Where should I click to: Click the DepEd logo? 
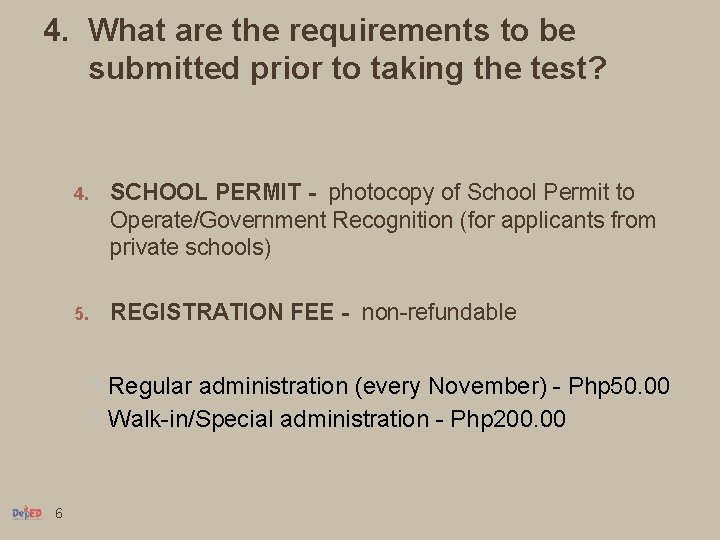26,513
